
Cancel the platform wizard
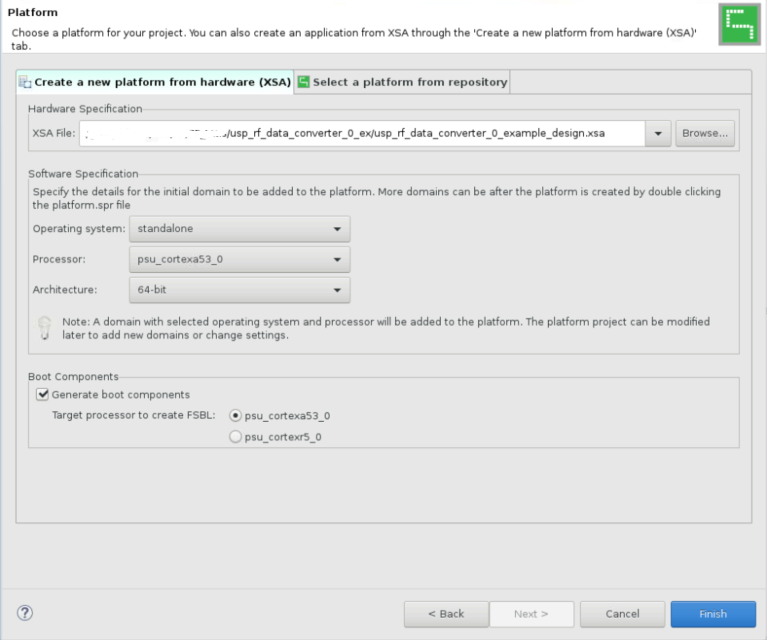(x=622, y=614)
